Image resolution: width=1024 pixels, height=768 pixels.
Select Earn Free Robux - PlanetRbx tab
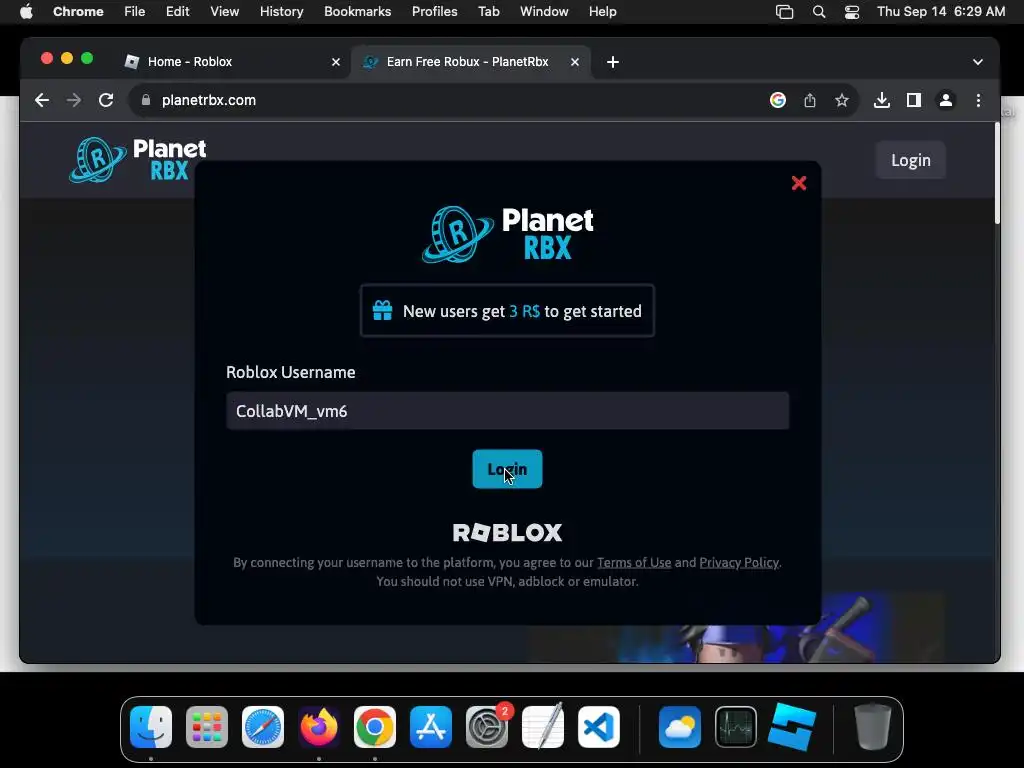click(470, 61)
